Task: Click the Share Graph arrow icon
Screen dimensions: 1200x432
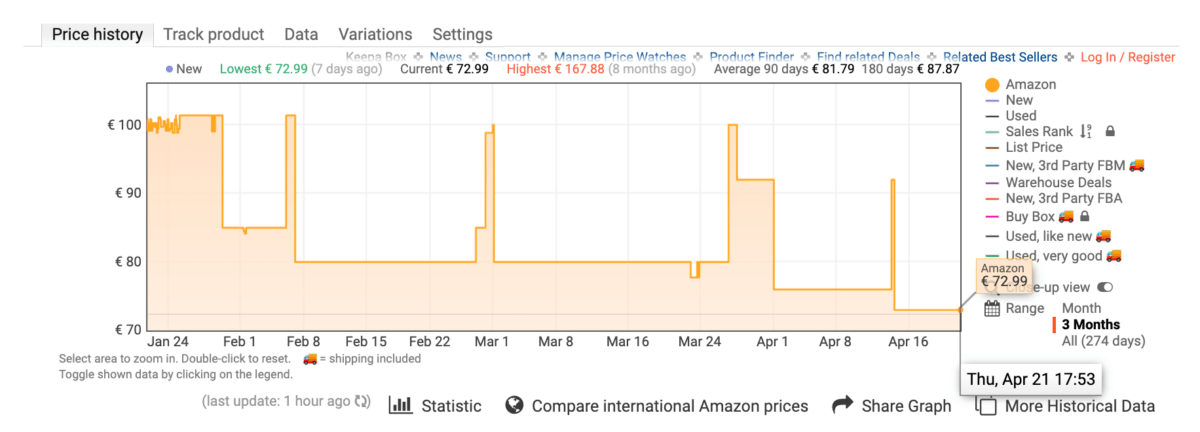Action: (x=842, y=405)
